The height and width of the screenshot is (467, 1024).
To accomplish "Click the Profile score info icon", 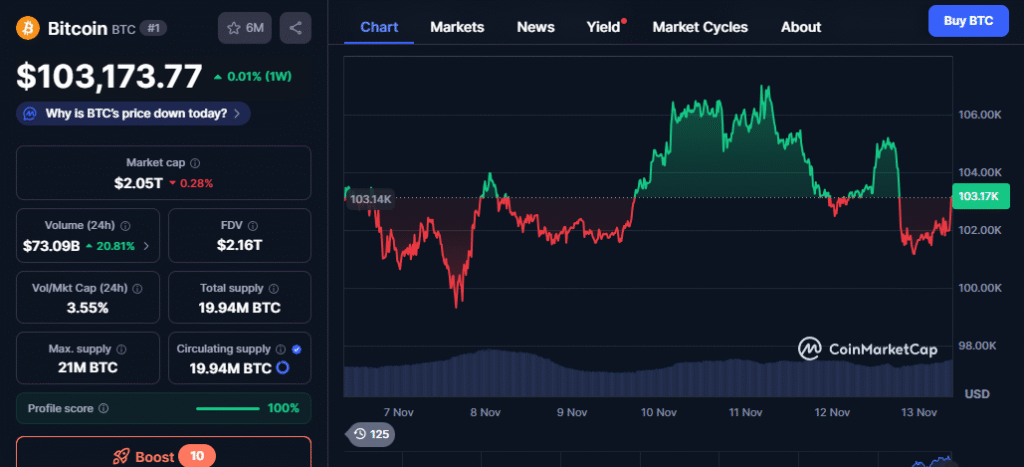I will [x=104, y=408].
